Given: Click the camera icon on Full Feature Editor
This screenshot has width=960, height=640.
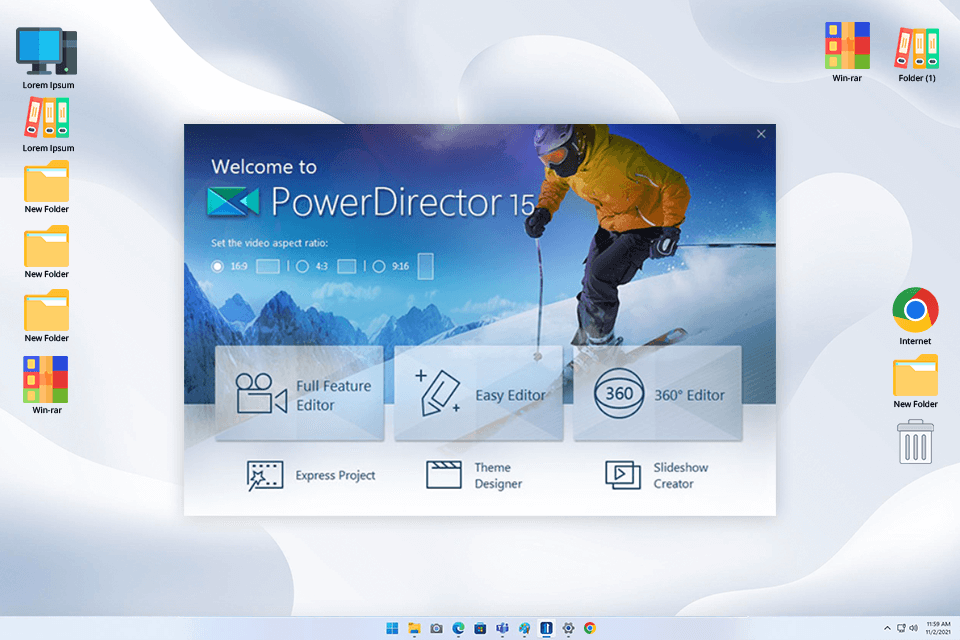Looking at the screenshot, I should click(261, 393).
